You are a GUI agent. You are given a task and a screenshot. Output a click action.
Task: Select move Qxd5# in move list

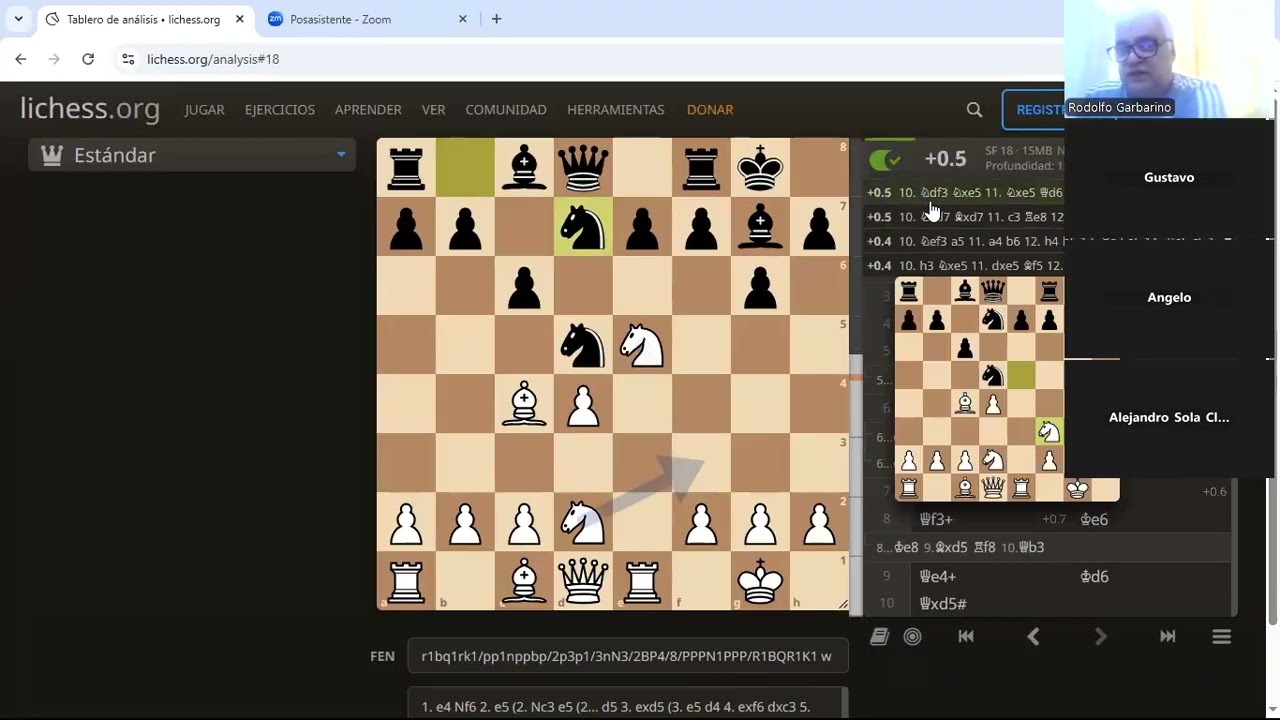(x=942, y=604)
